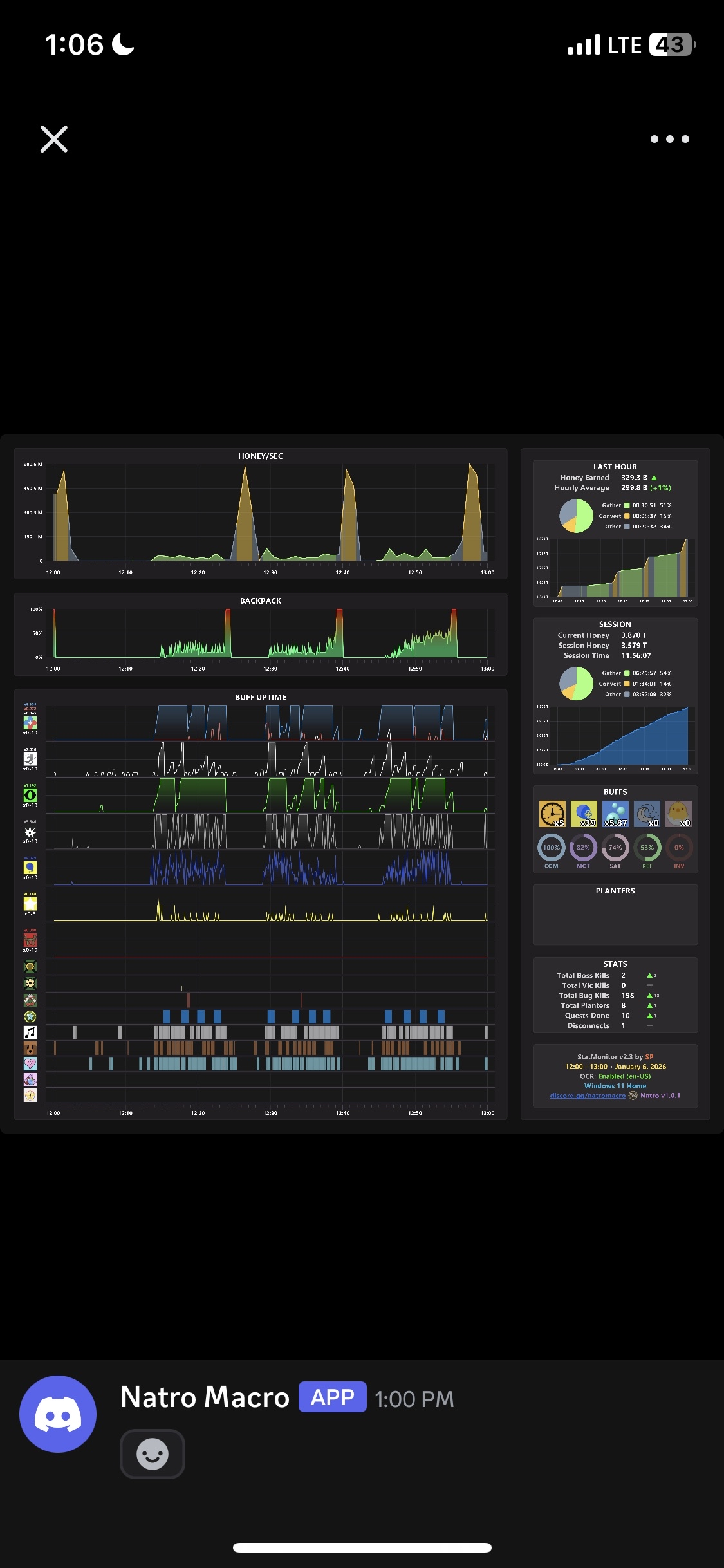Tap the APP badge next to Natro Macro
The image size is (724, 1568).
333,1397
